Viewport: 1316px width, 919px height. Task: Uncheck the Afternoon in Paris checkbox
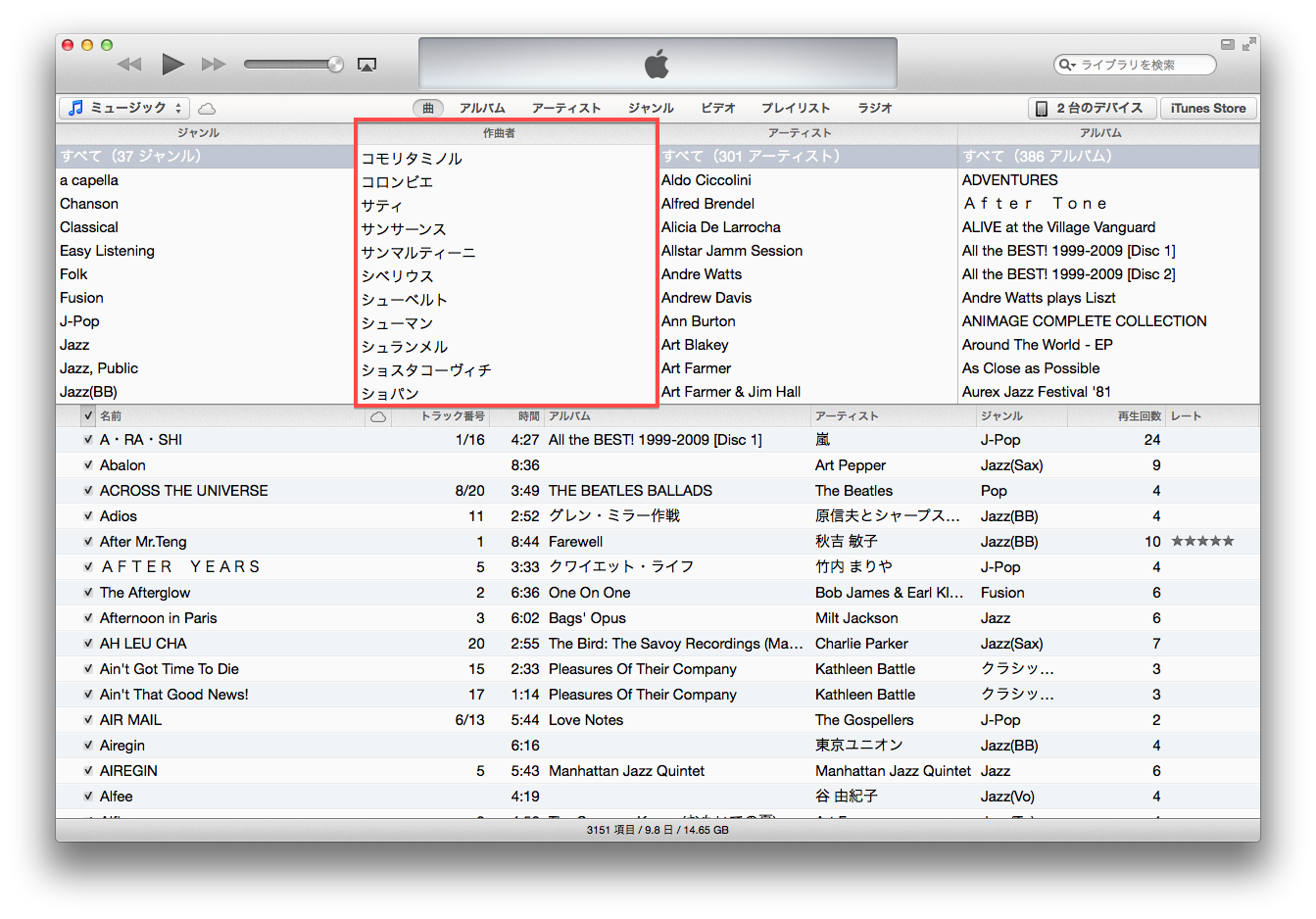pos(88,618)
